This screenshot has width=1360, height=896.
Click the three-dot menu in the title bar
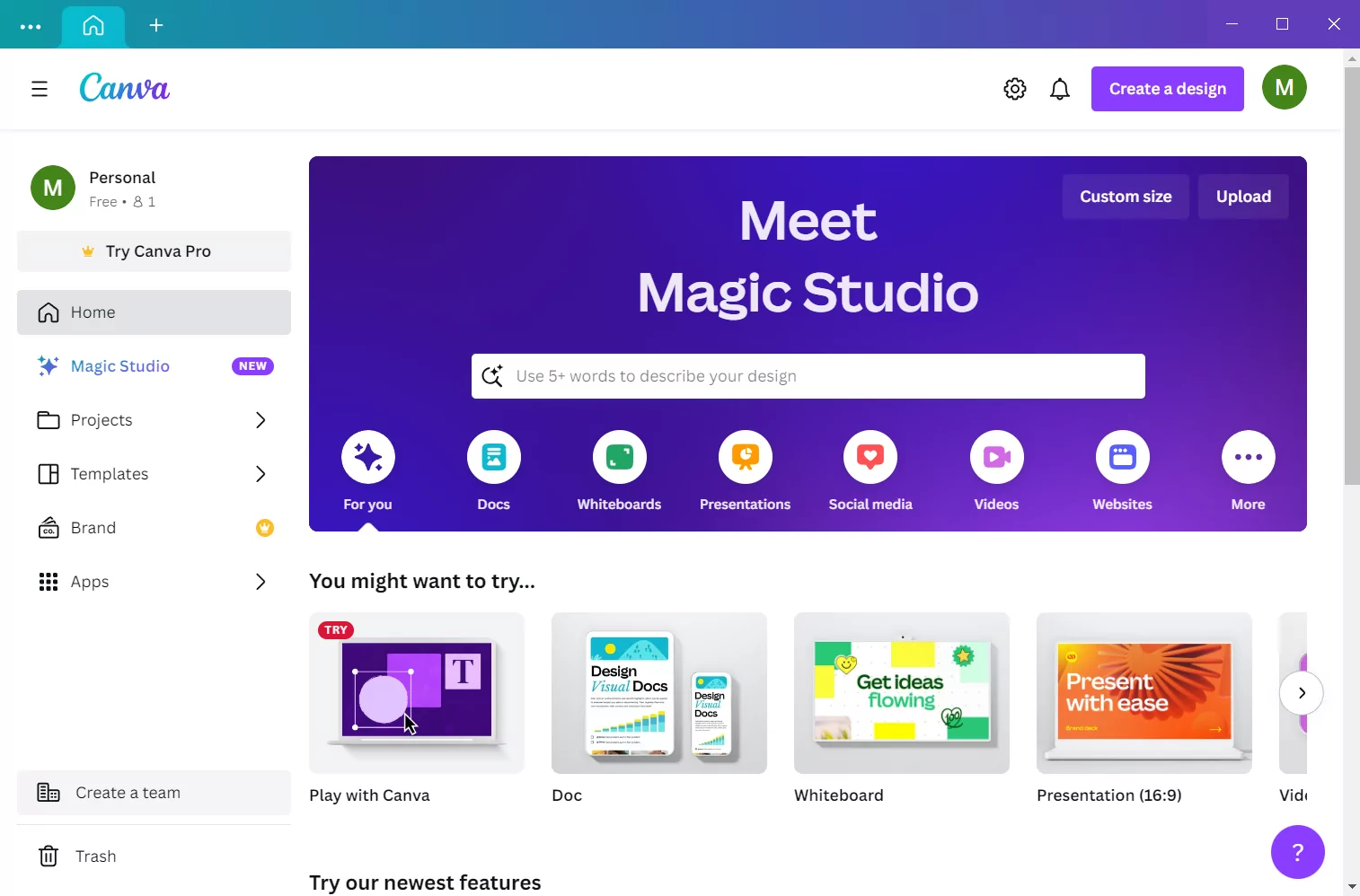31,26
